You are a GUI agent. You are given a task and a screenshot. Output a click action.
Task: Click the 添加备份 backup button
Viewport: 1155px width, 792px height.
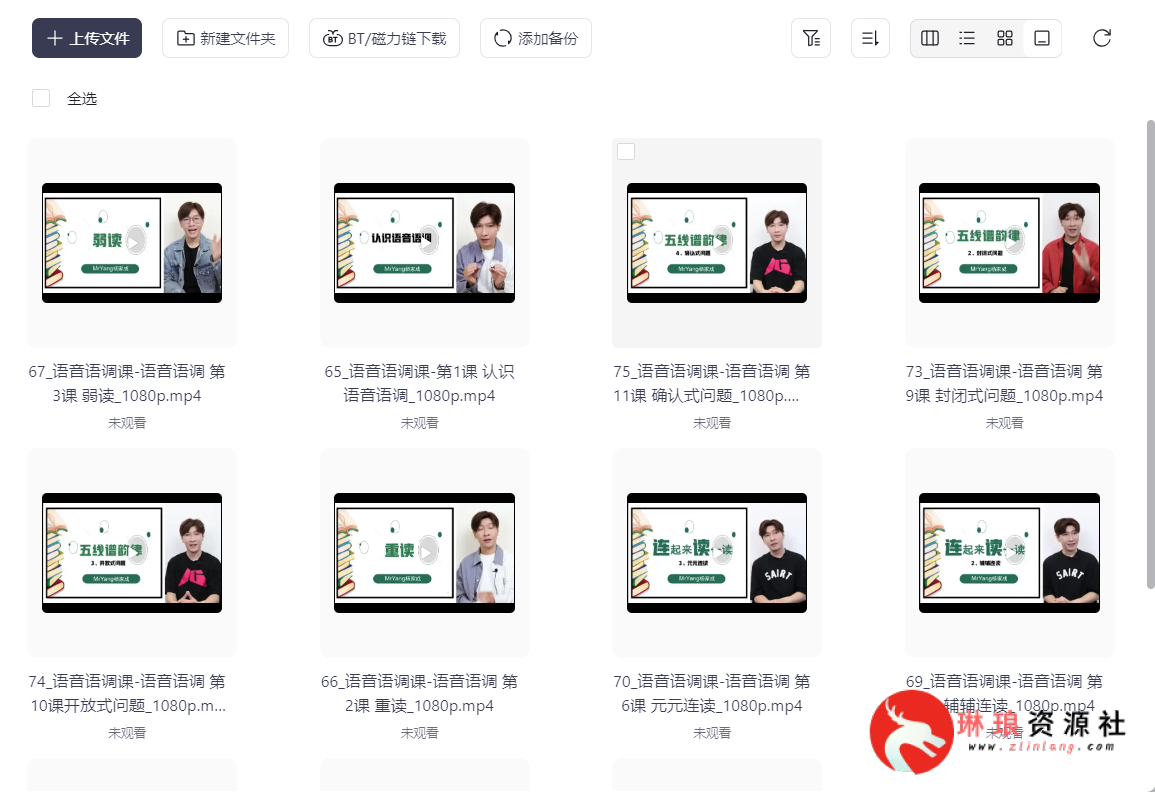pyautogui.click(x=536, y=38)
